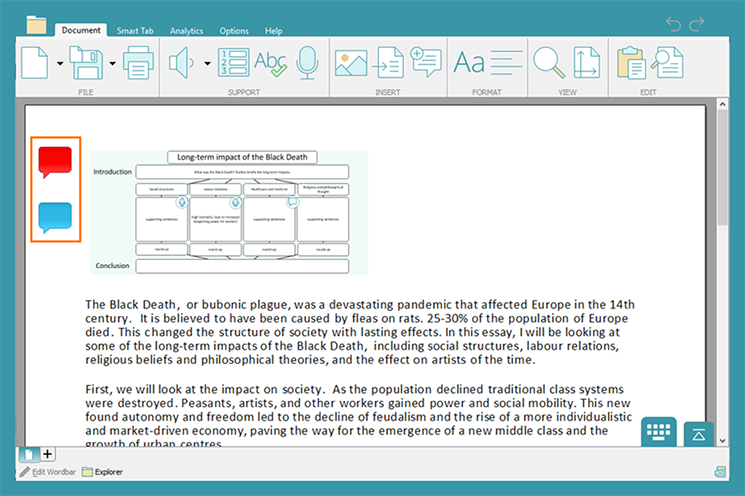
Task: Run the Abc spell check
Action: [x=270, y=63]
